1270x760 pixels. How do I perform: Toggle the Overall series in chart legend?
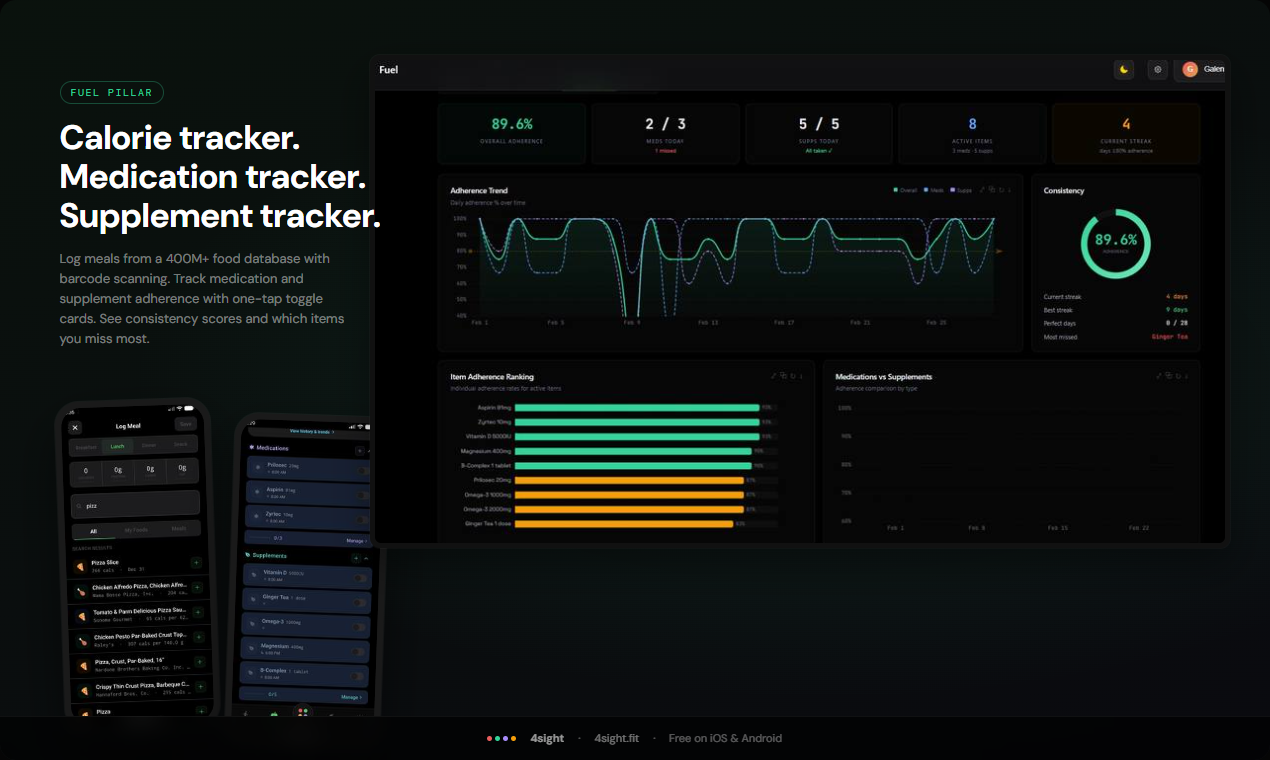pyautogui.click(x=905, y=190)
